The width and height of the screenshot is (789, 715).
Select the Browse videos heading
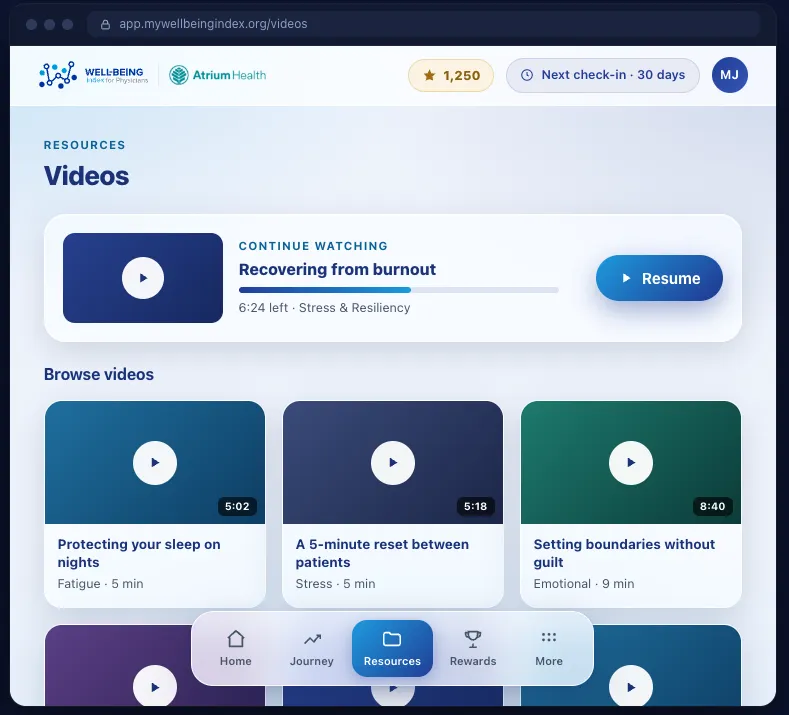click(x=99, y=374)
